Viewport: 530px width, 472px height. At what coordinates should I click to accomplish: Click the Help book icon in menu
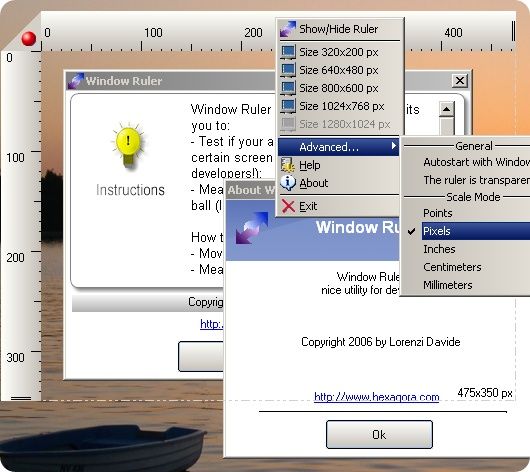(x=288, y=165)
